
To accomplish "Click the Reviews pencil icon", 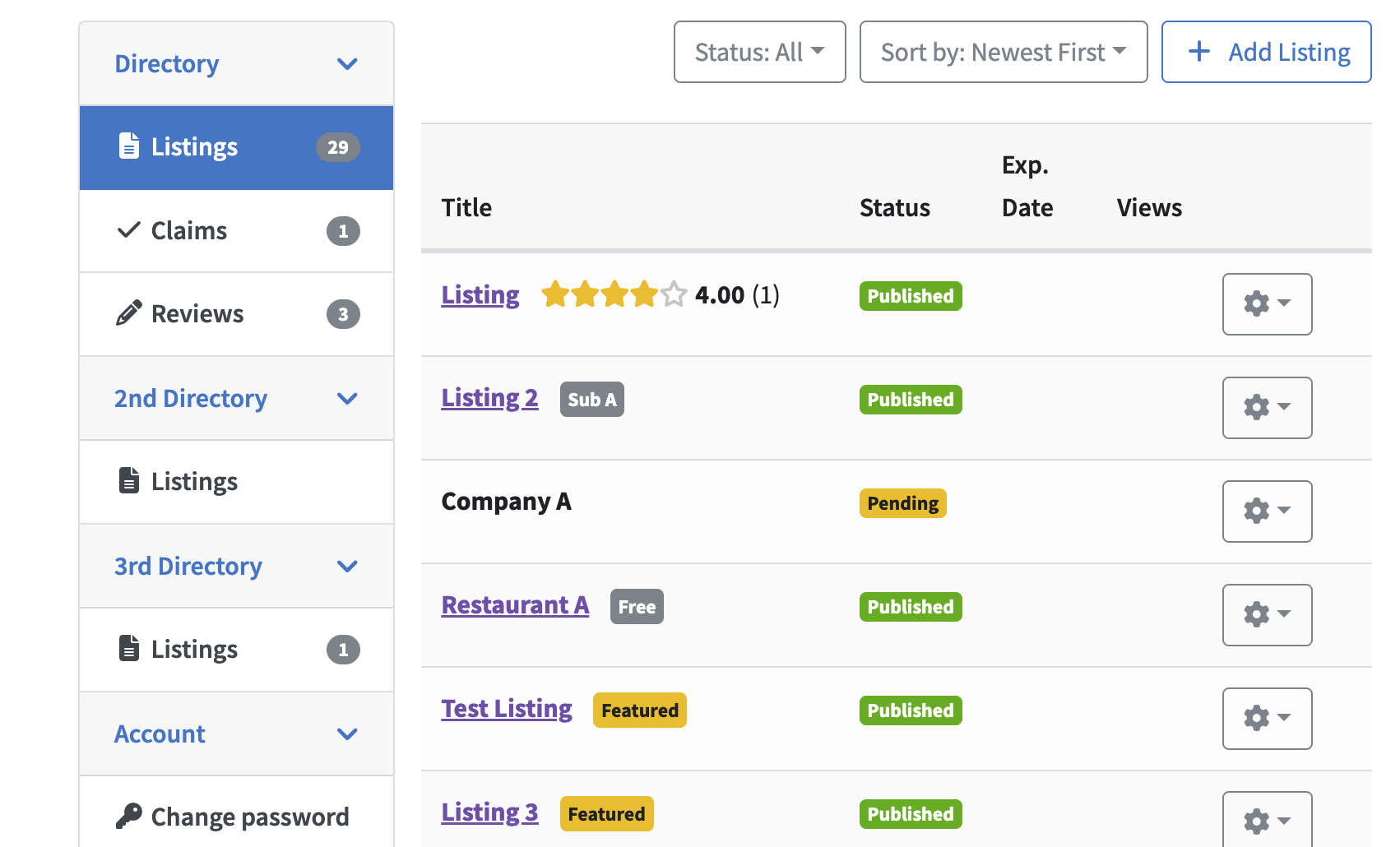I will (x=128, y=313).
